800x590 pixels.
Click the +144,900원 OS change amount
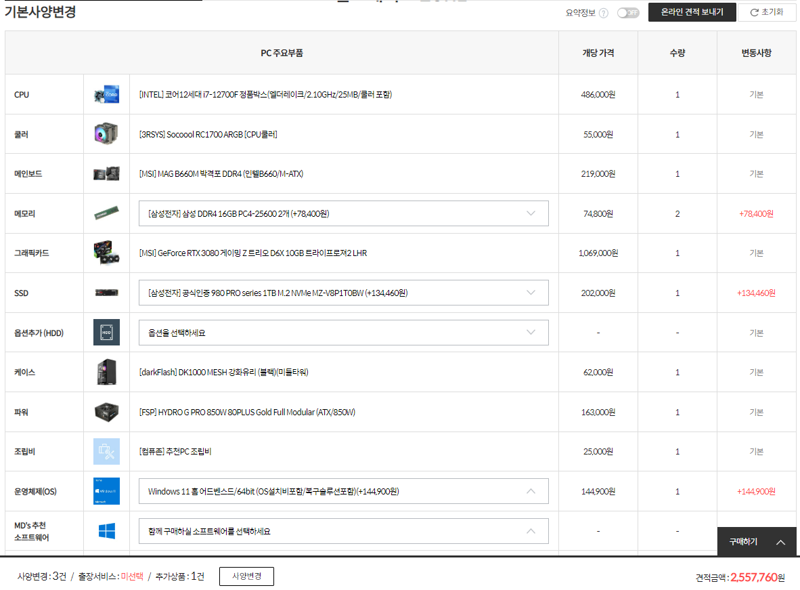coord(756,491)
